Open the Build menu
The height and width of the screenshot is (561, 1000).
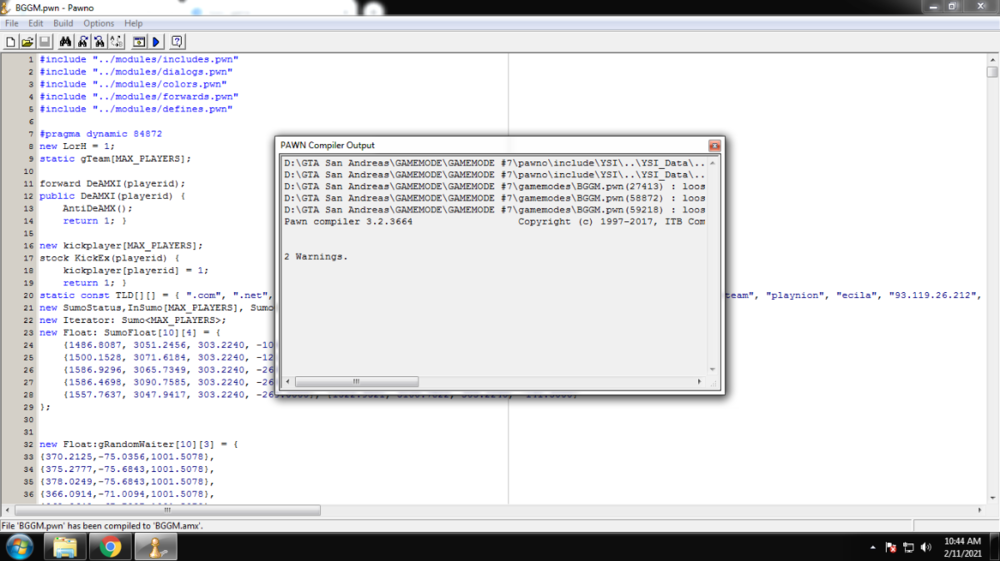coord(63,23)
